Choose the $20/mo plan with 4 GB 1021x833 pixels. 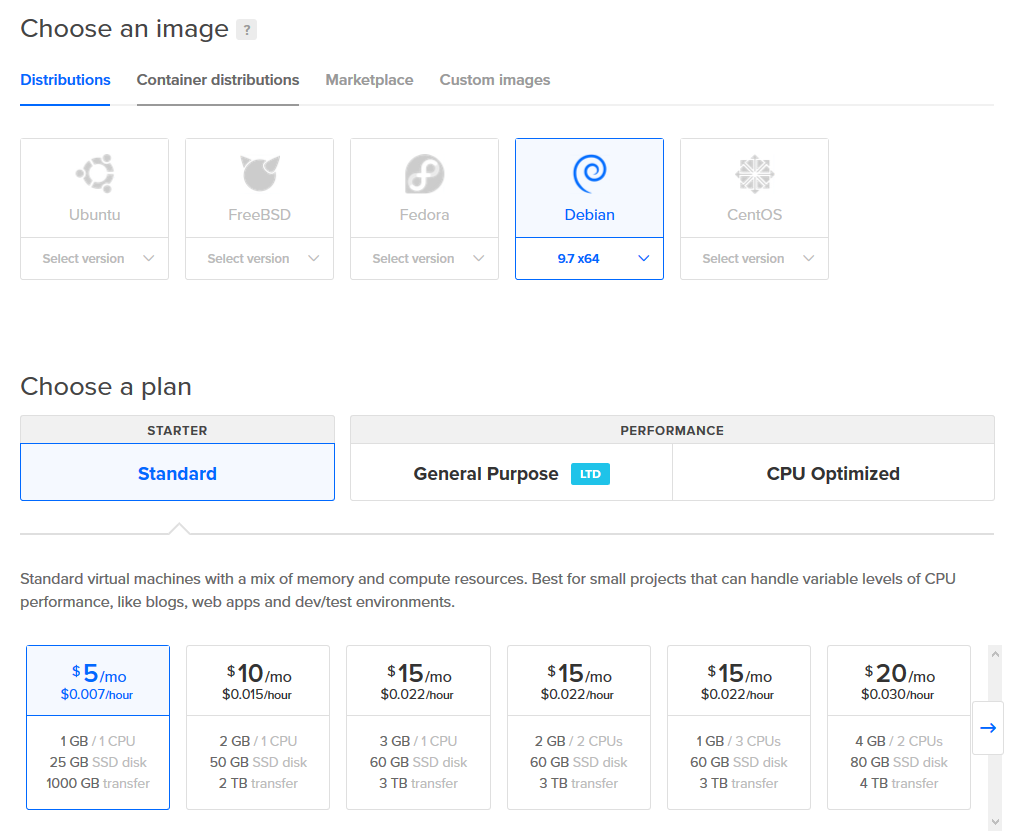click(898, 727)
